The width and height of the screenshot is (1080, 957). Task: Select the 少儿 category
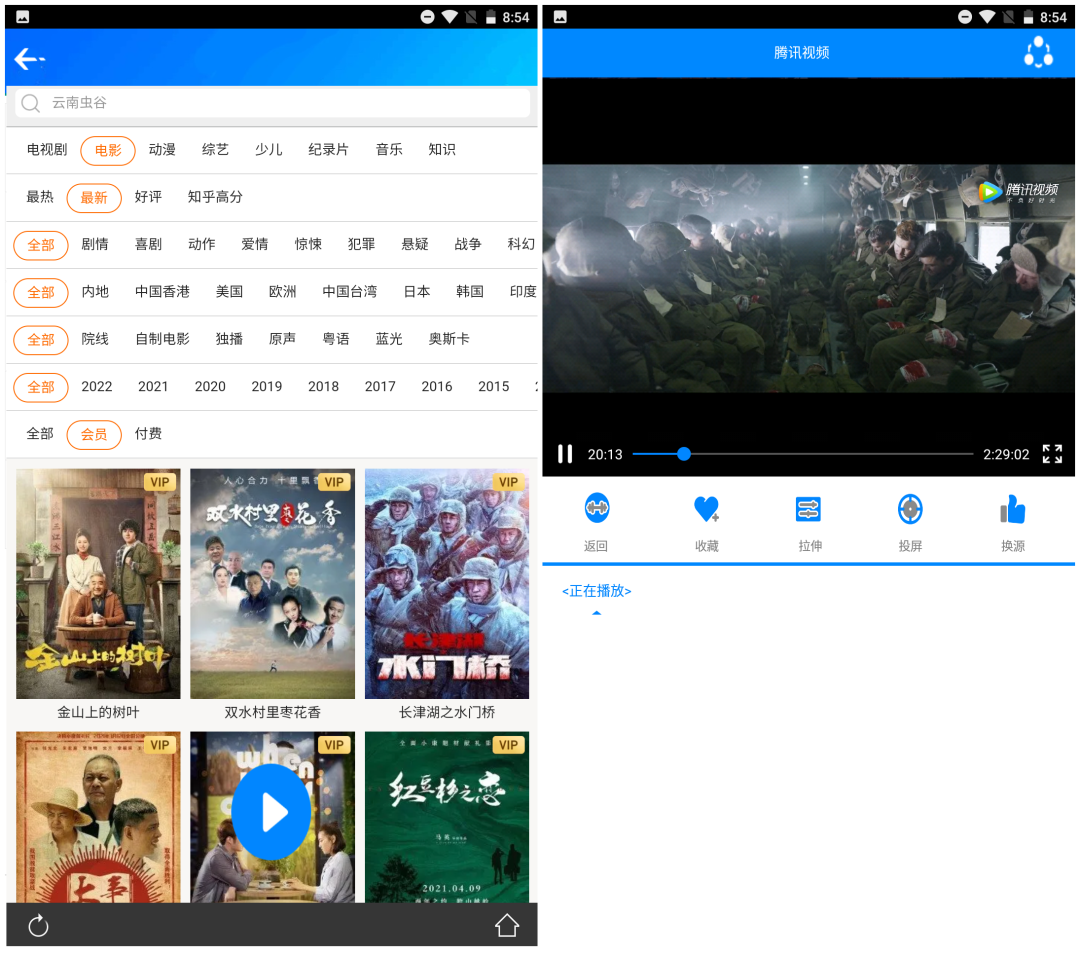pyautogui.click(x=269, y=150)
